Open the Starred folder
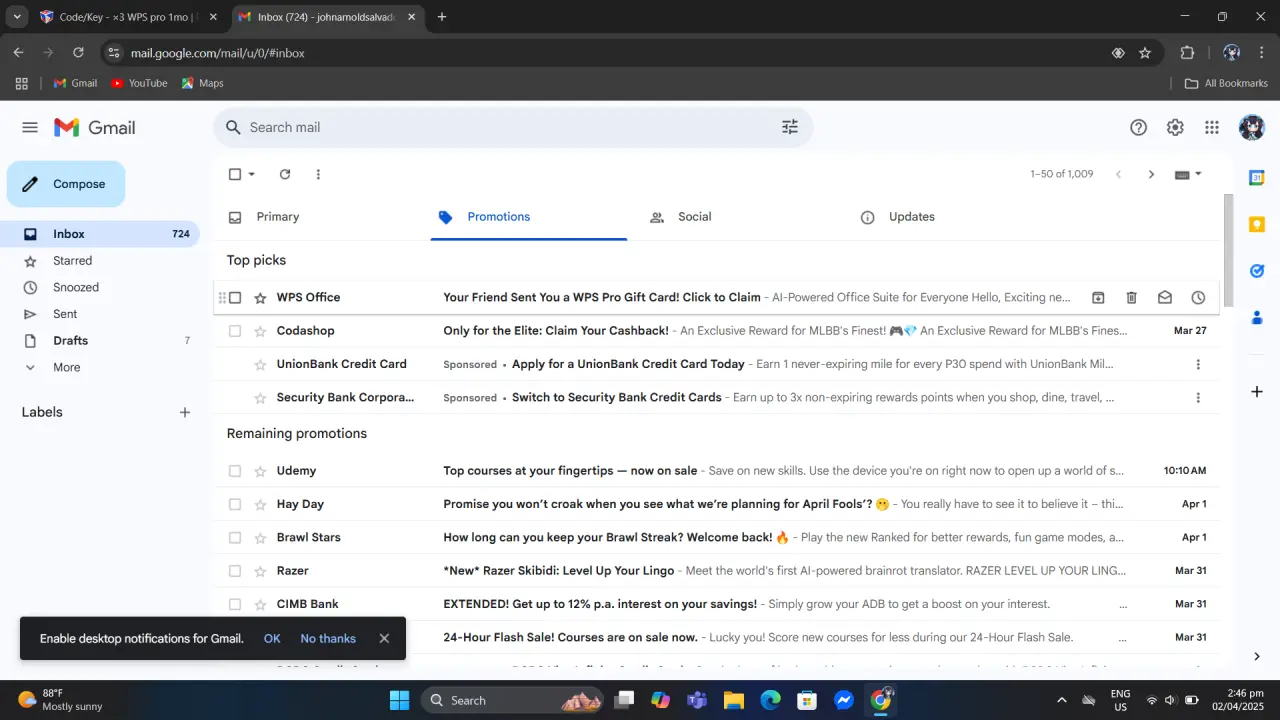Viewport: 1280px width, 720px height. tap(72, 260)
